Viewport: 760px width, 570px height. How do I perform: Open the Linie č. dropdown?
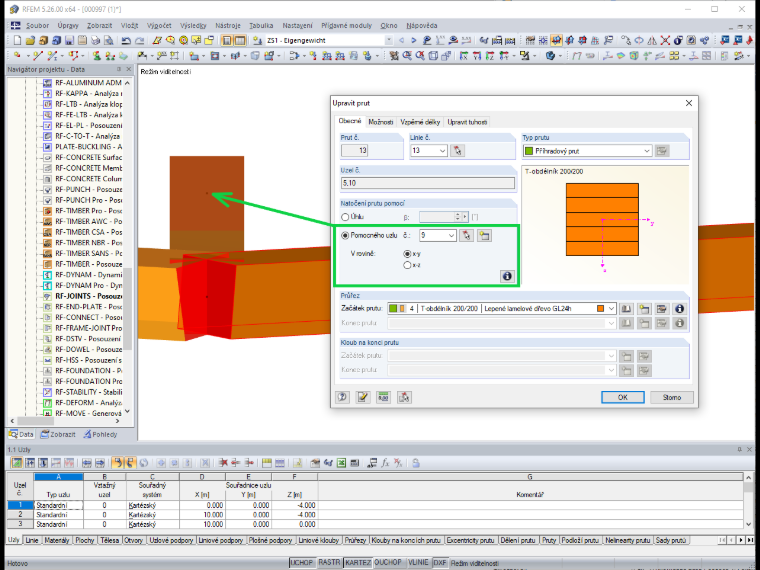442,151
